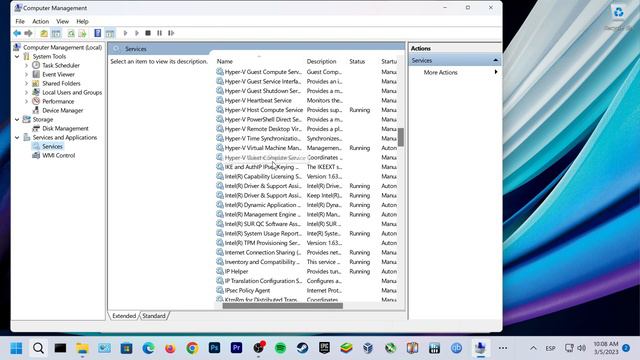The height and width of the screenshot is (360, 640).
Task: Collapse the Services section in Actions pane
Action: [496, 60]
